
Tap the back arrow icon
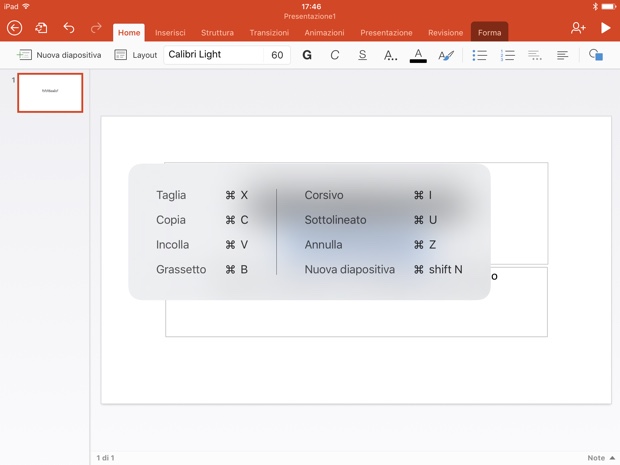pos(14,28)
